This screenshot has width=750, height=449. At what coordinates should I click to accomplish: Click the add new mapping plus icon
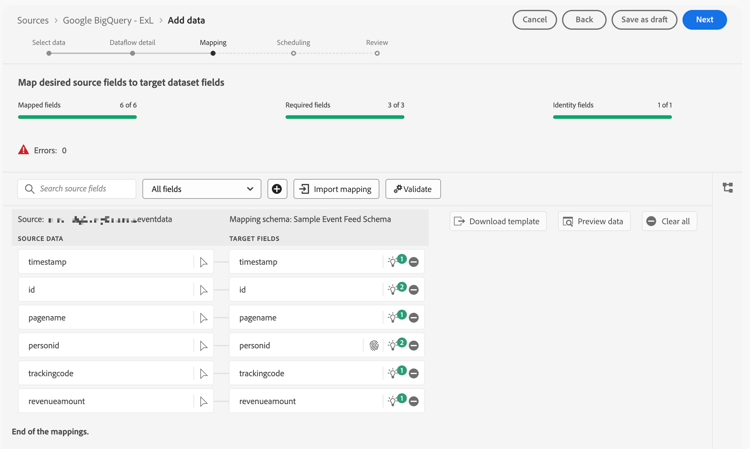click(x=277, y=189)
